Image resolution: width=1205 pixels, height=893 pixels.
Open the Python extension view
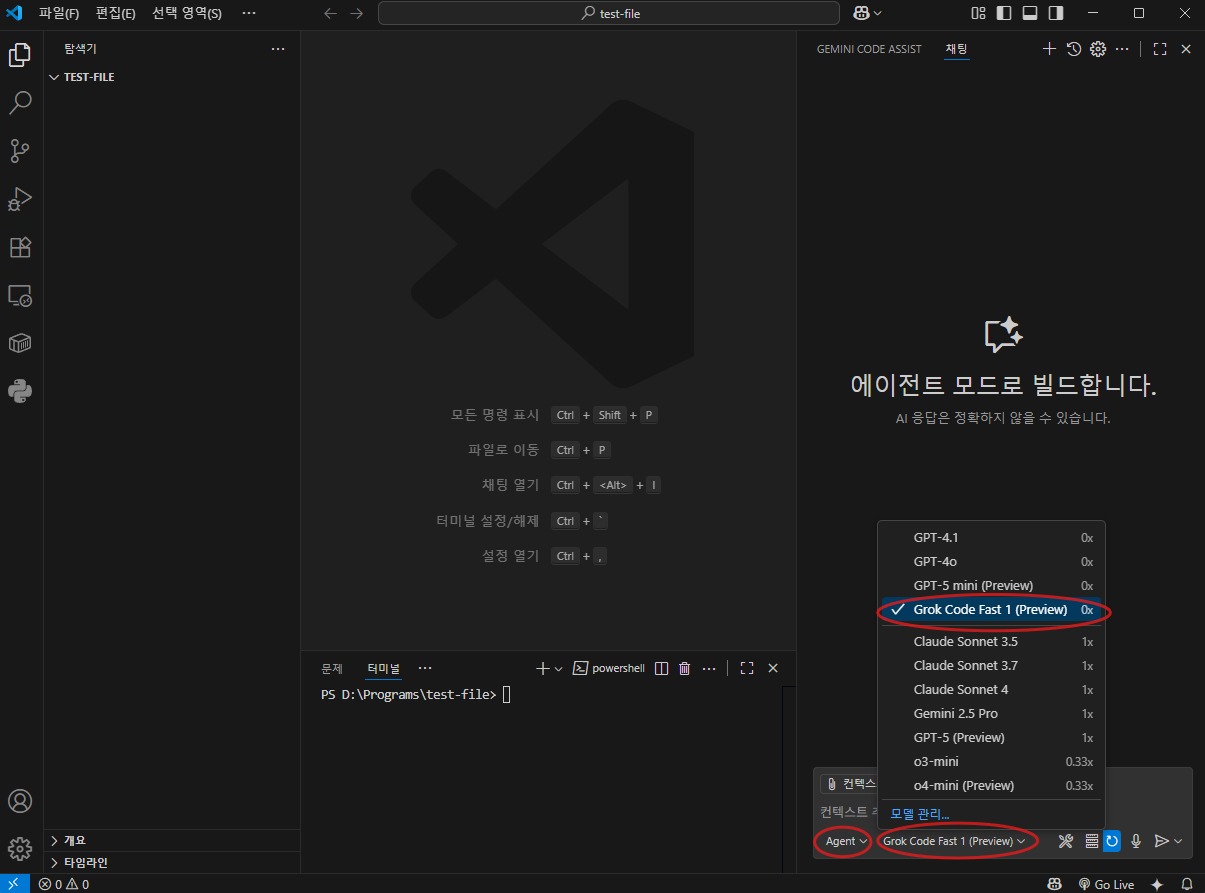point(20,391)
